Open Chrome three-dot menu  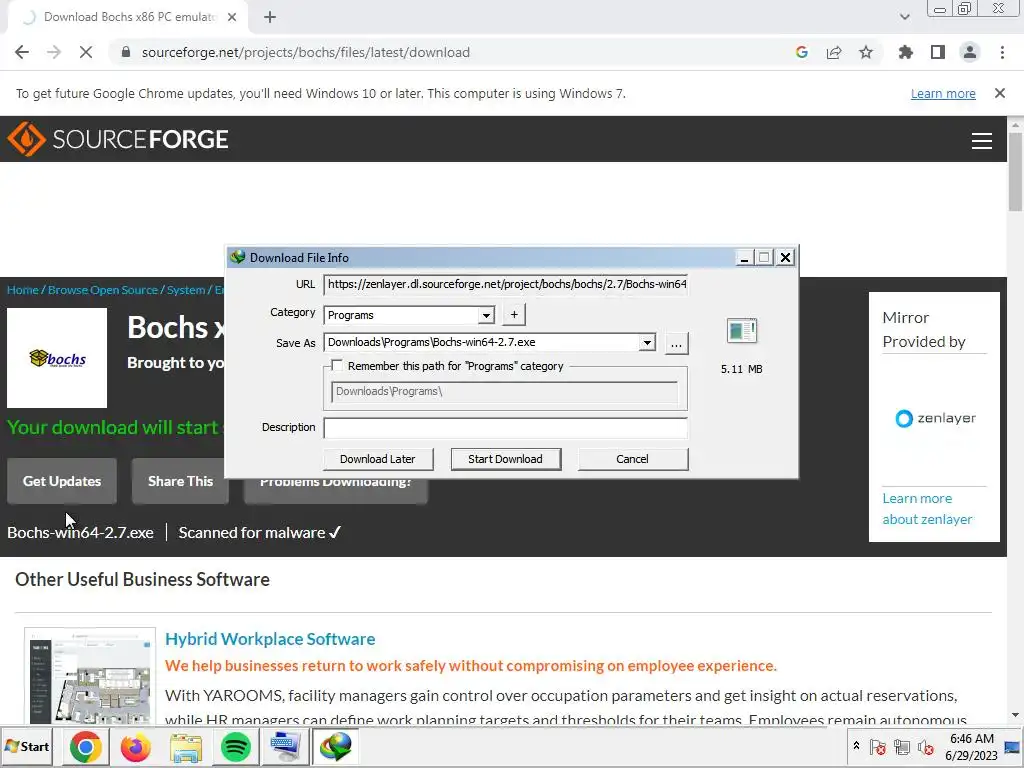coord(1002,52)
